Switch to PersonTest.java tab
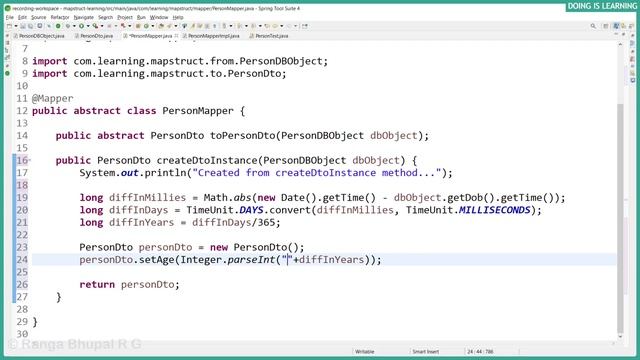This screenshot has height=360, width=640. click(269, 36)
